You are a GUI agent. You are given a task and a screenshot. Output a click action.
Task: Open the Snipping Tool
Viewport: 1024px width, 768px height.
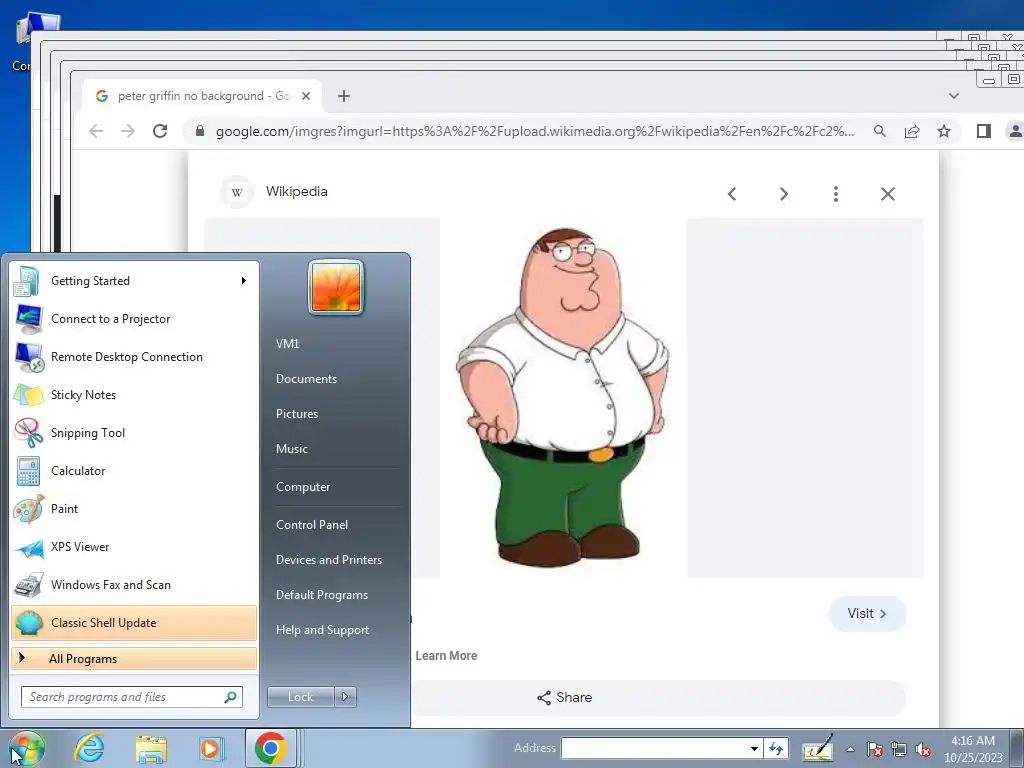[134, 432]
